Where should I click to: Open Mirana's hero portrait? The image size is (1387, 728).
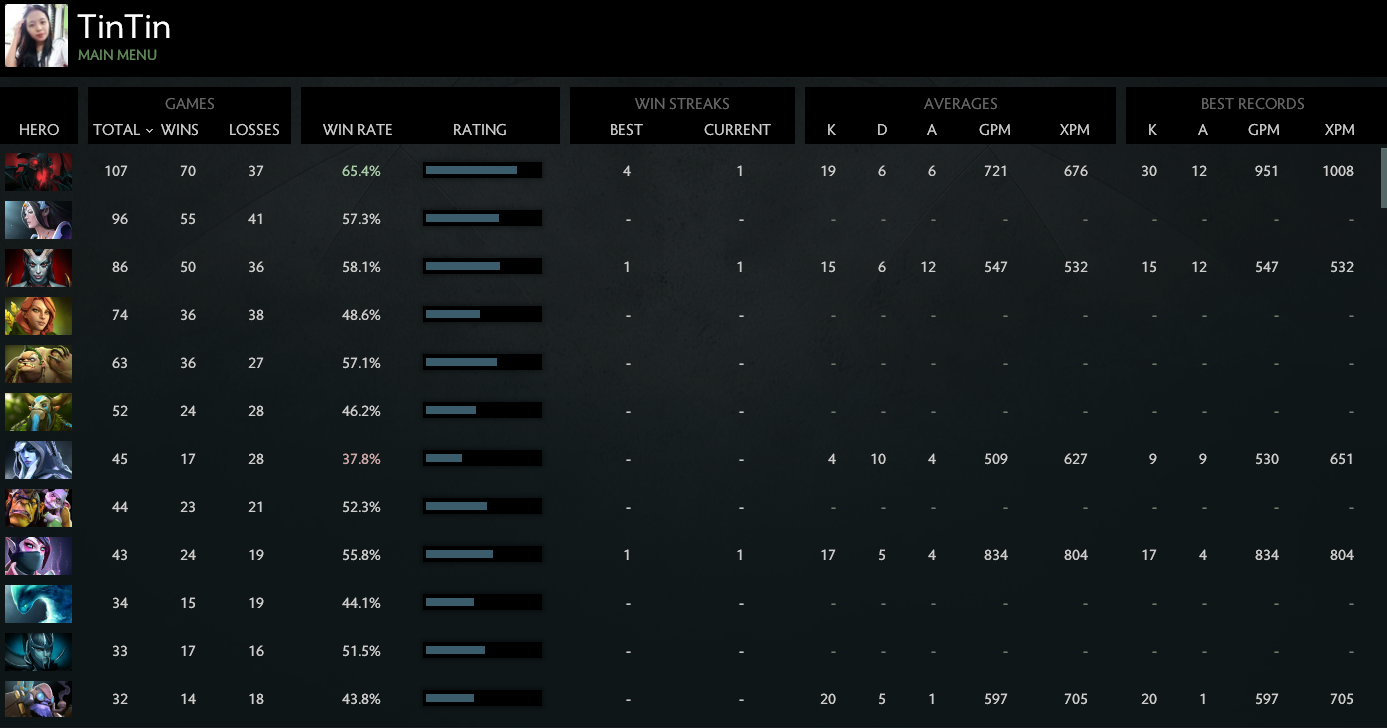click(39, 219)
